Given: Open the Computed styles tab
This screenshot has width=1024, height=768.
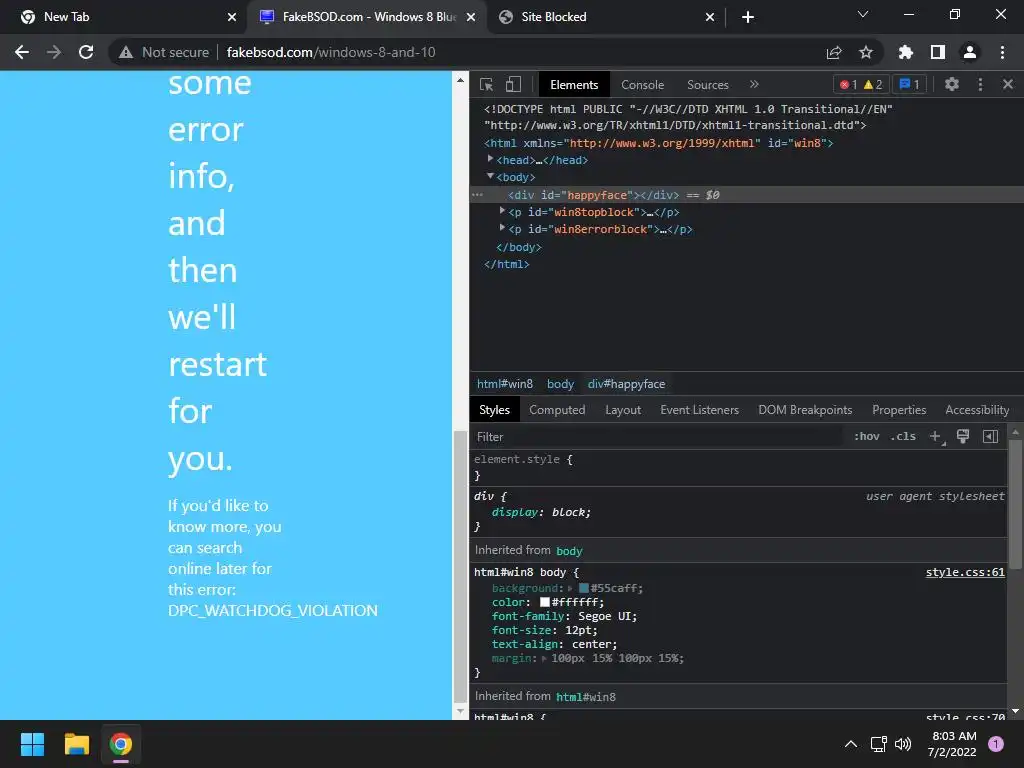Looking at the screenshot, I should (557, 410).
